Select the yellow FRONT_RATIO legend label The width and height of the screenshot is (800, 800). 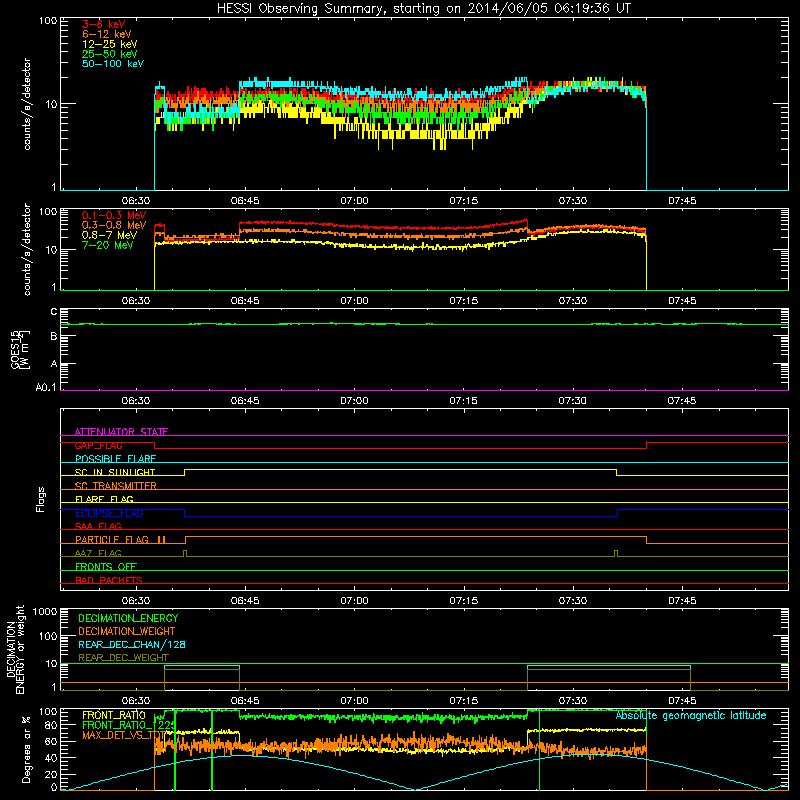114,715
